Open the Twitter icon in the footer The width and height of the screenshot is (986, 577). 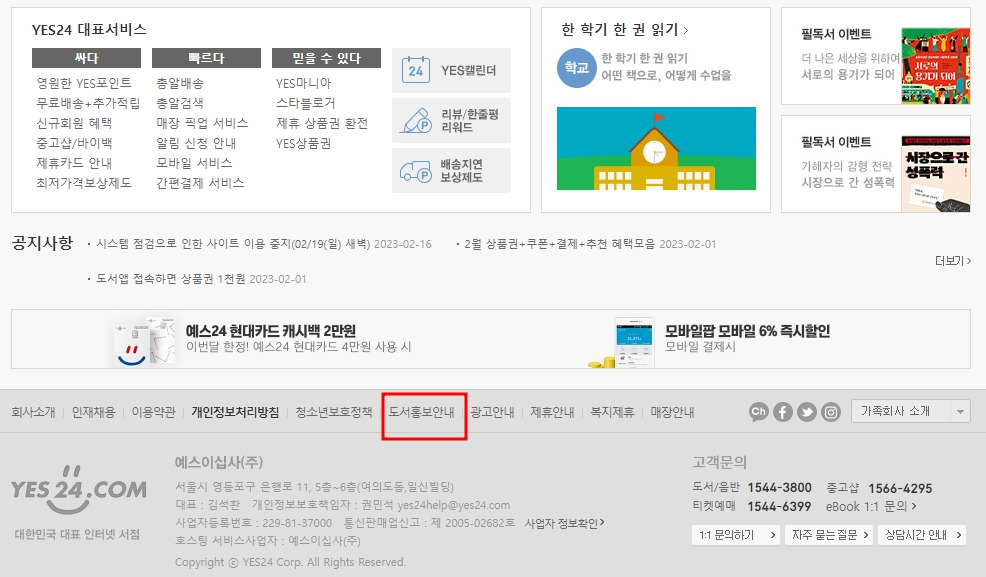(x=807, y=411)
